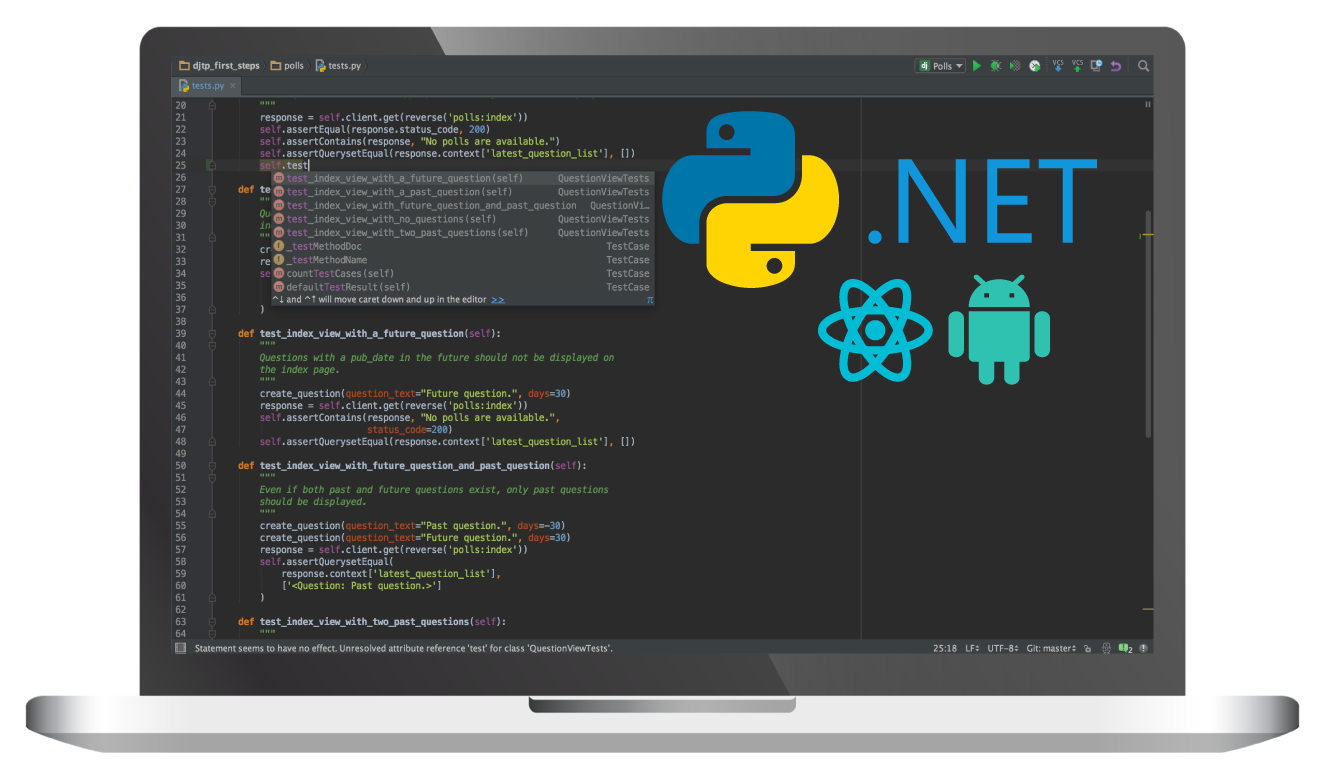Click djtp_first_steps breadcrumb folder

219,66
